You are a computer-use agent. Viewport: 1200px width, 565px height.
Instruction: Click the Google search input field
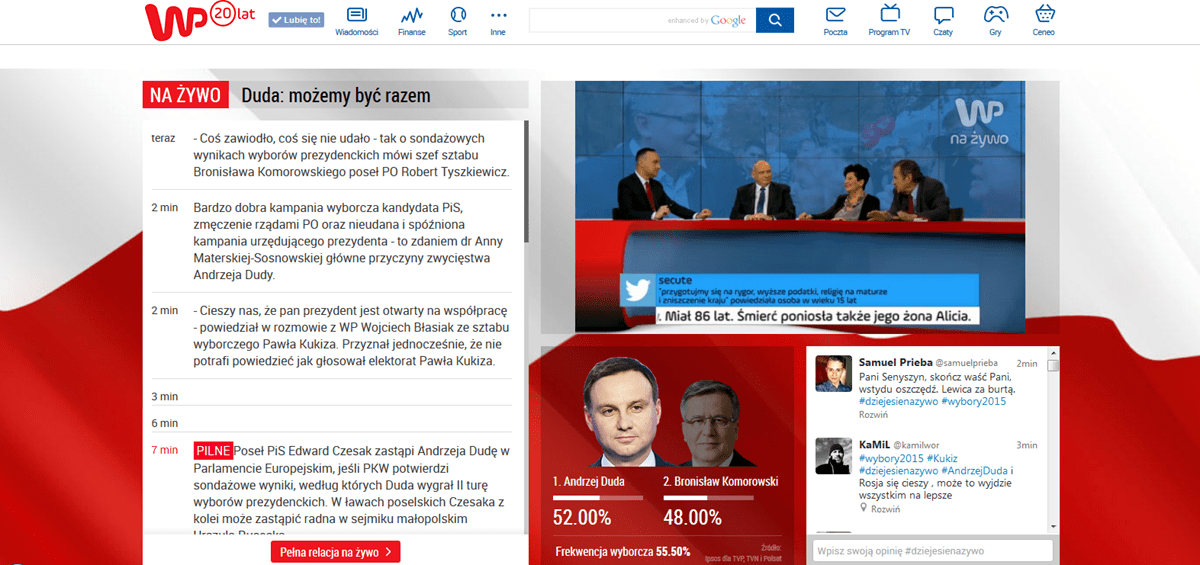click(641, 20)
